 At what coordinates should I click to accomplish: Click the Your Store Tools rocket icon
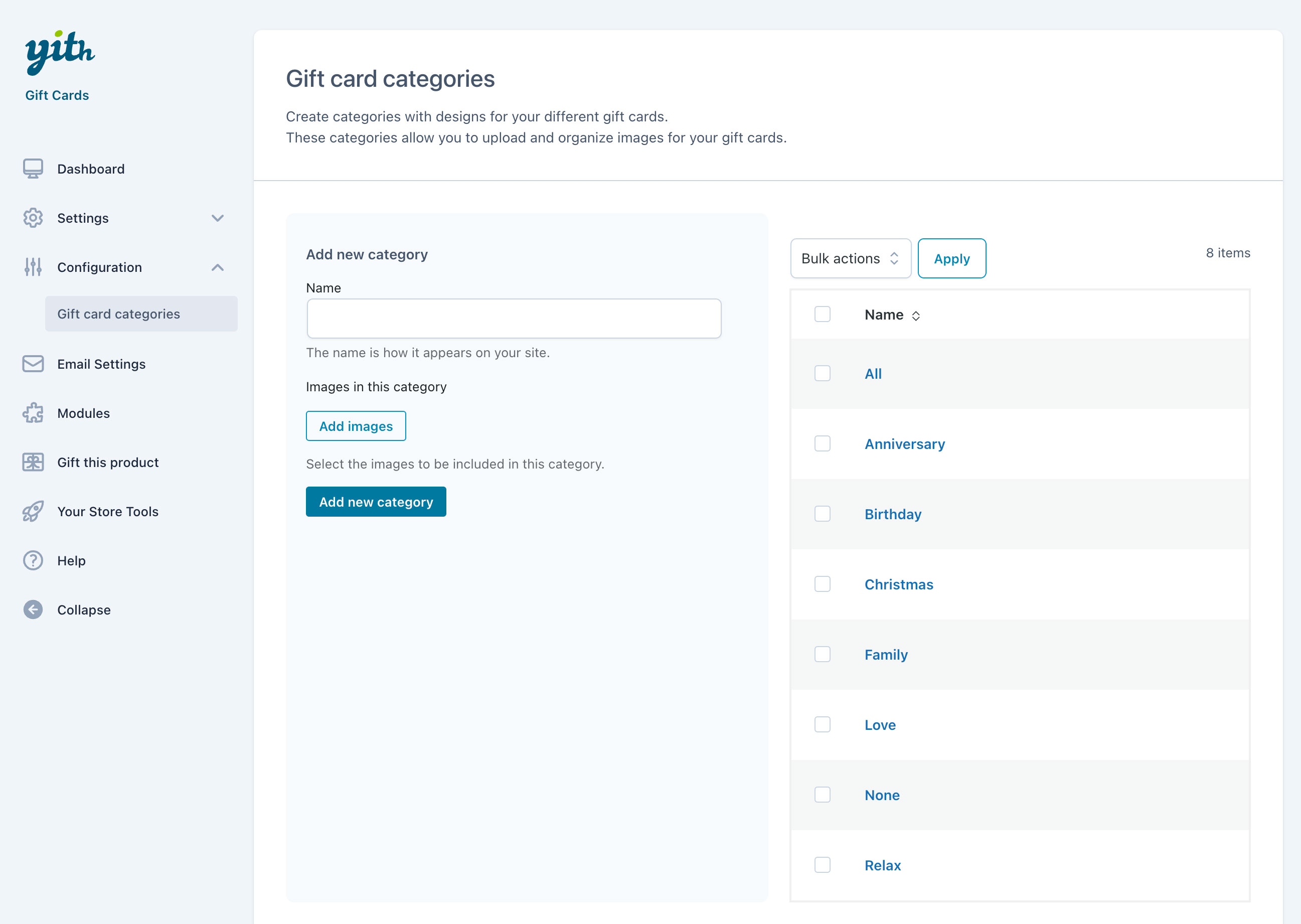(33, 511)
